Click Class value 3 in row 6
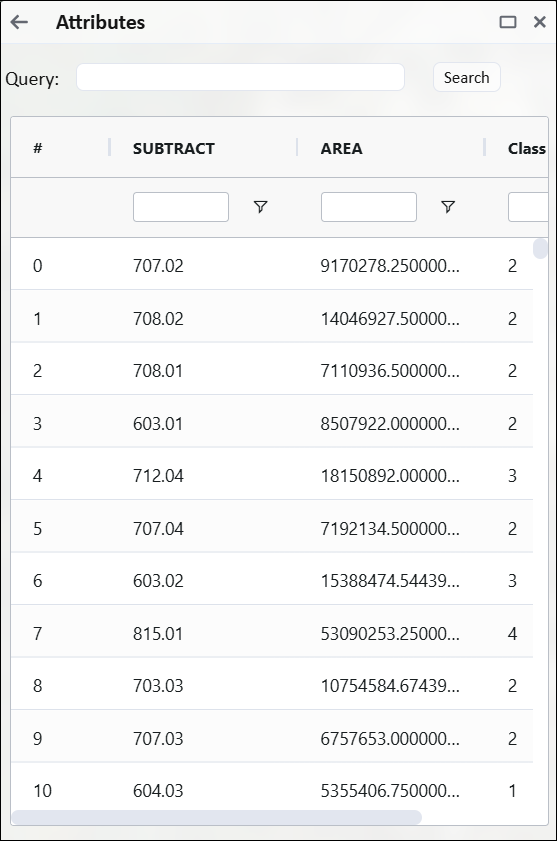Screen dimensions: 557x841 [512, 581]
